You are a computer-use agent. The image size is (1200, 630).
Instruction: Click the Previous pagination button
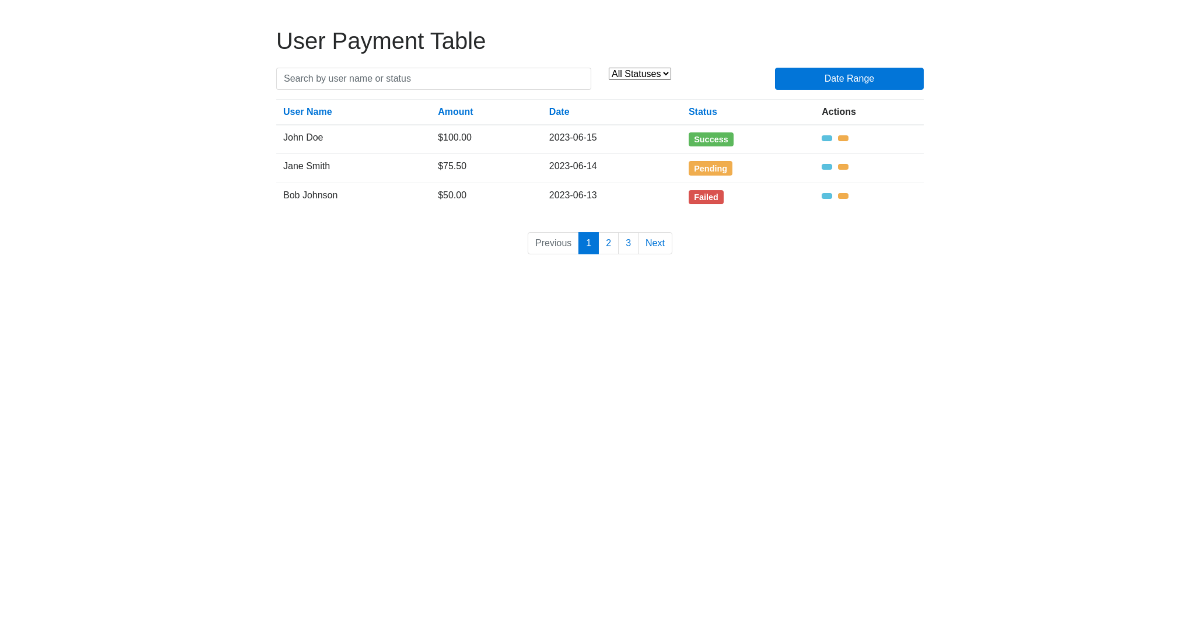553,243
